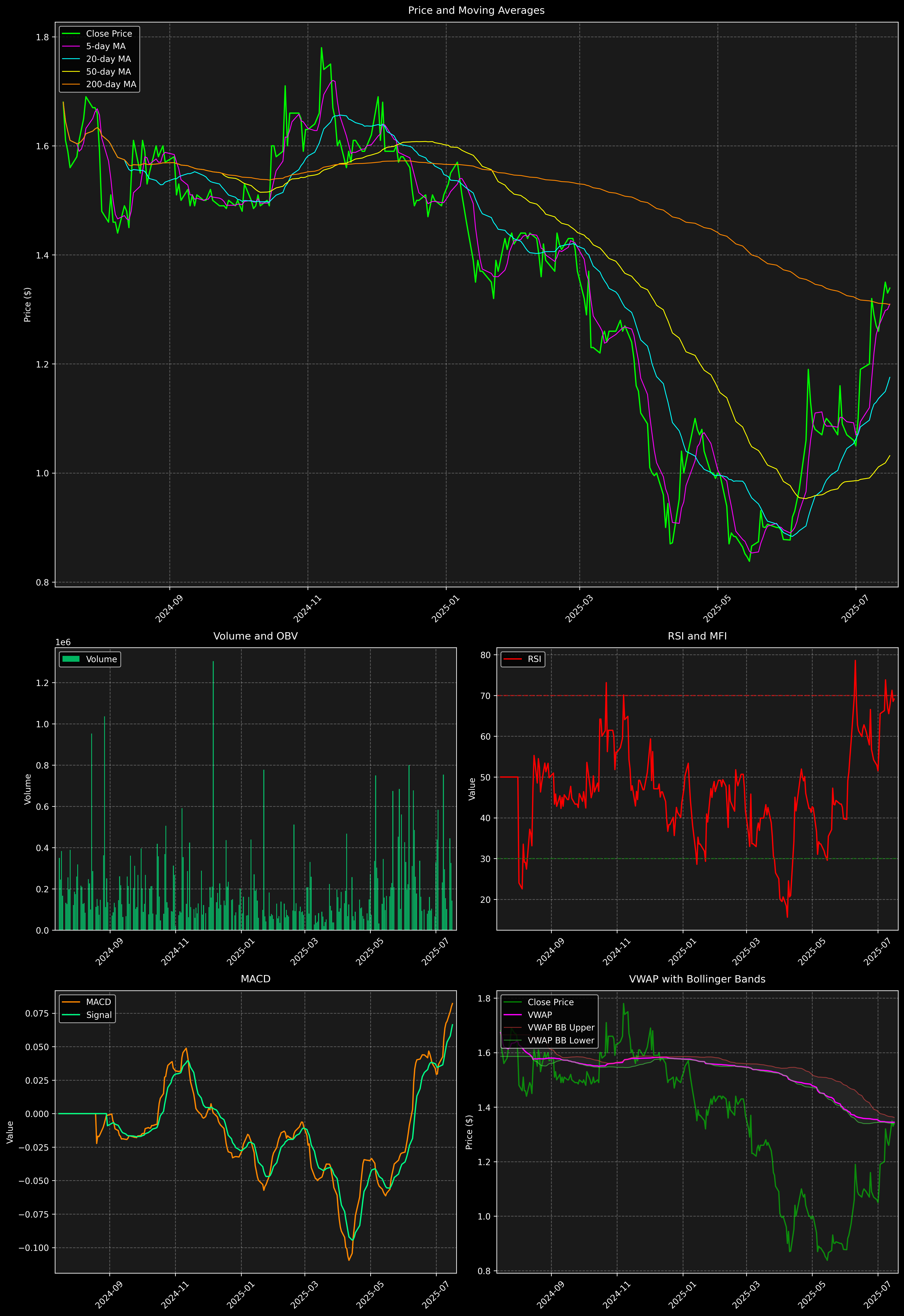Click the "1.2" tick on top chart y-axis
Screen dimensions: 904x1316
coord(42,364)
